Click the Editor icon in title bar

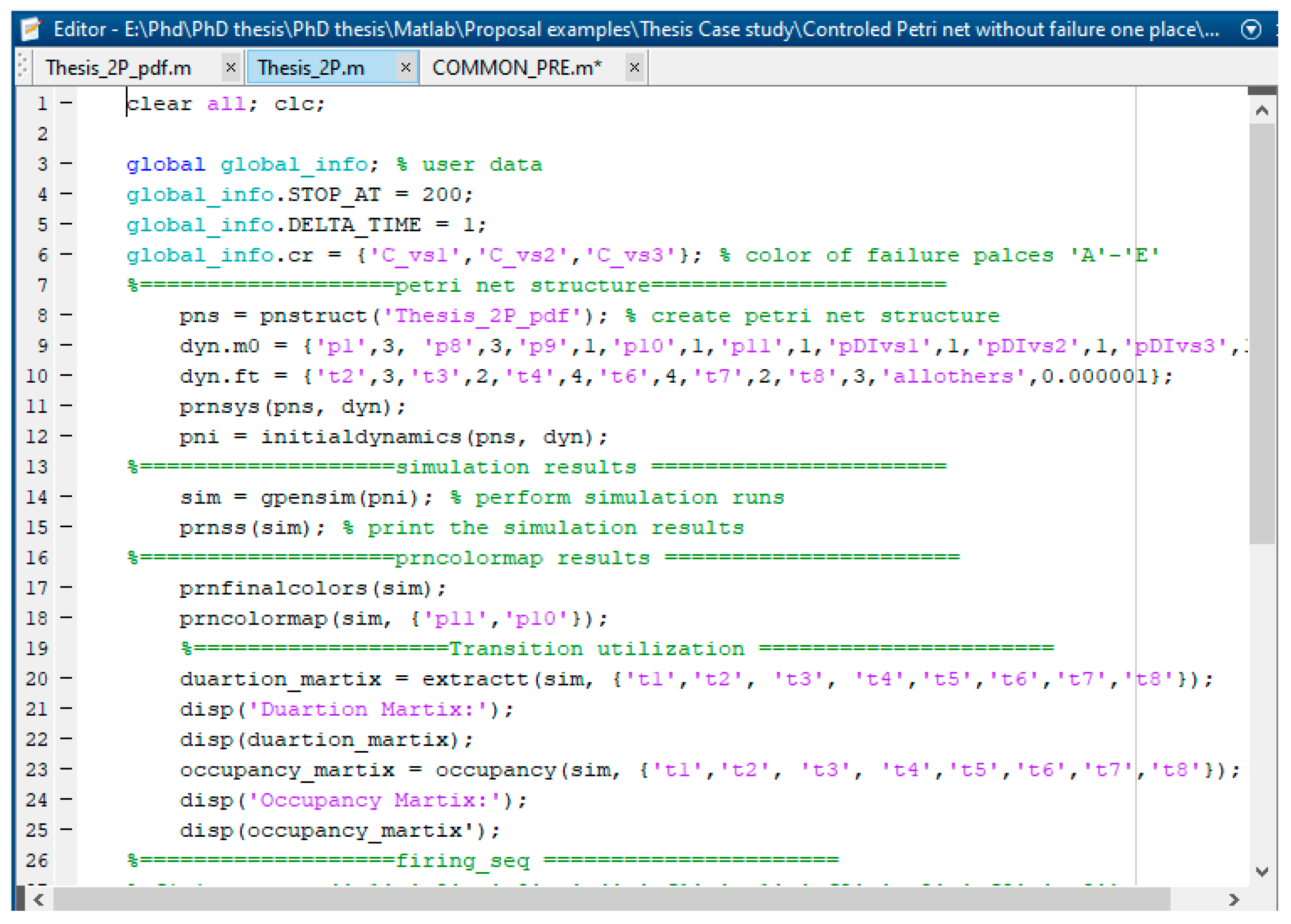coord(31,29)
